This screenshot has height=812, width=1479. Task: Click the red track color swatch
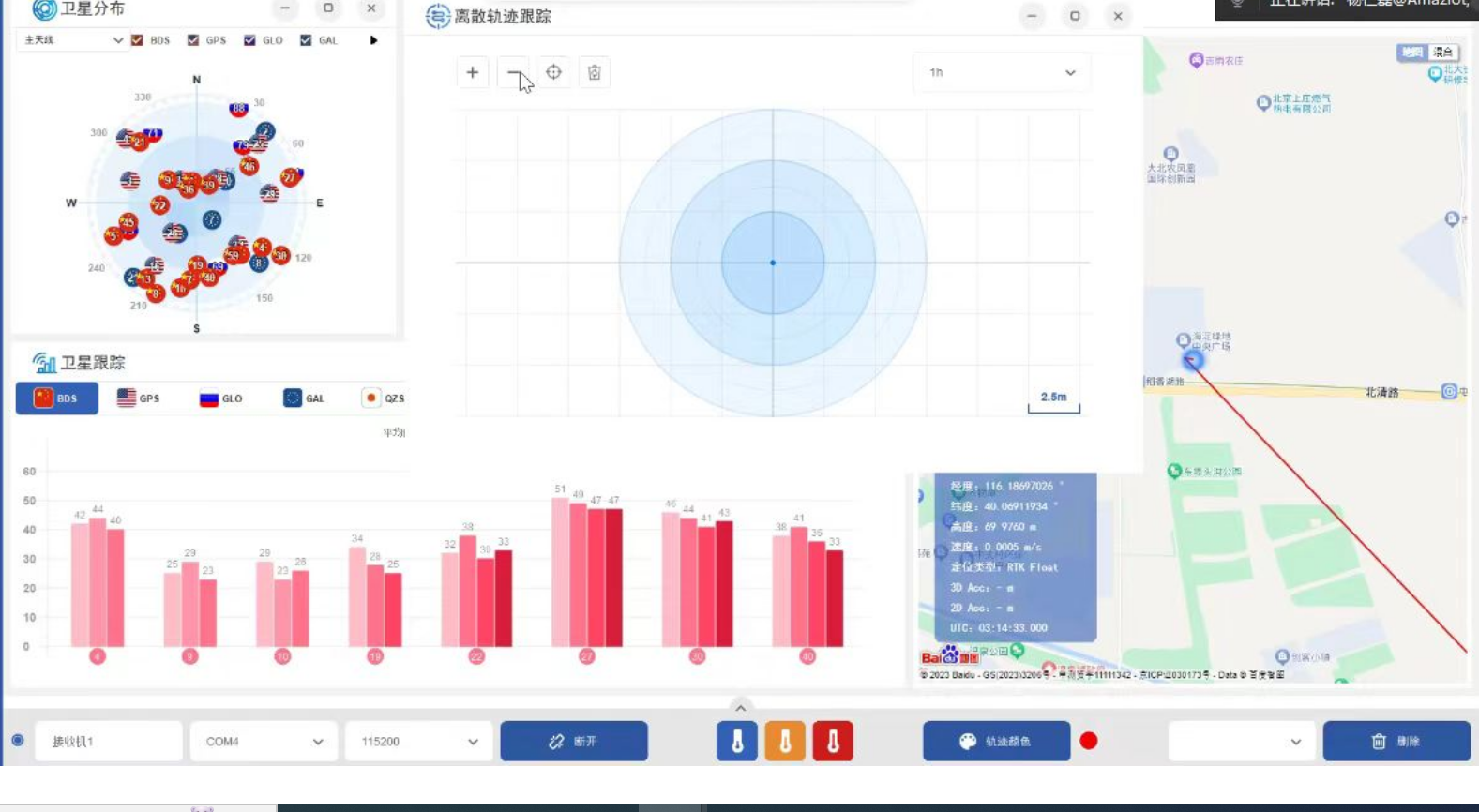tap(1088, 741)
